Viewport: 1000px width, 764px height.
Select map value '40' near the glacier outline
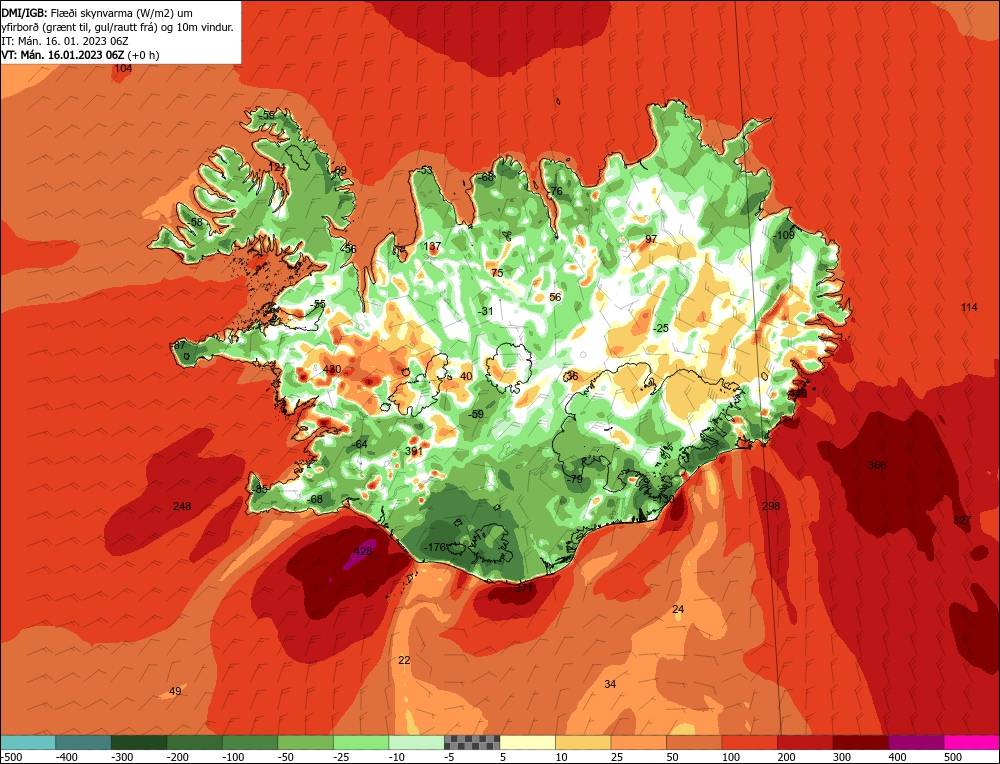click(x=466, y=376)
